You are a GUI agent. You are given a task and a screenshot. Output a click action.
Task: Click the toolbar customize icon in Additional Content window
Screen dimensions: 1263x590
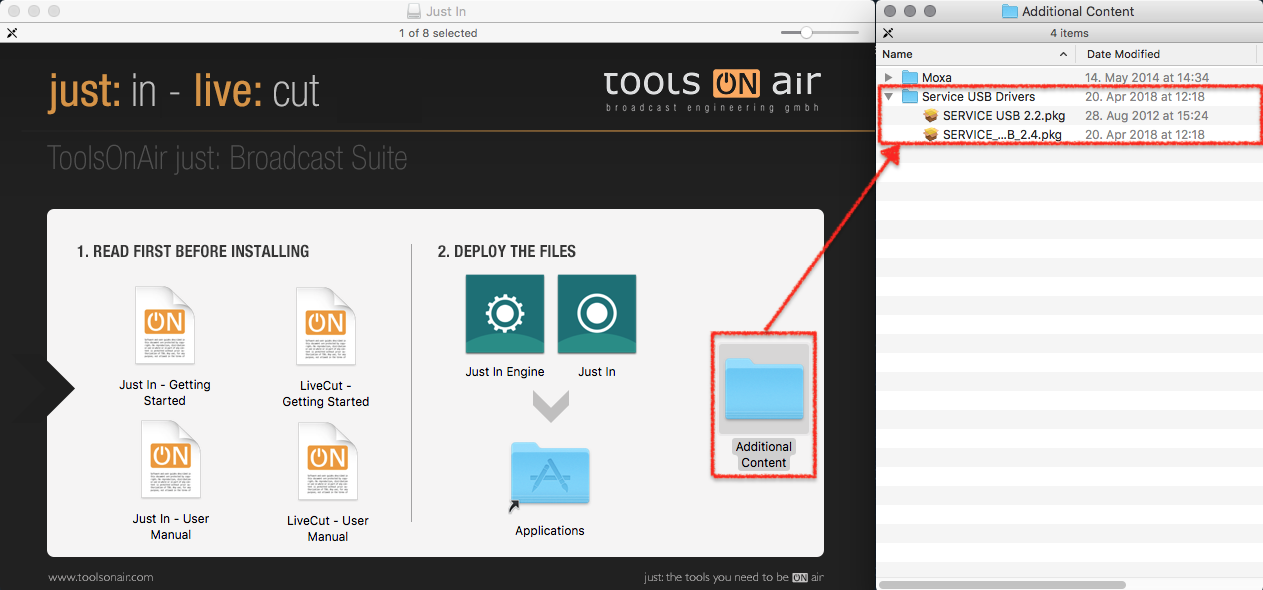pos(887,33)
